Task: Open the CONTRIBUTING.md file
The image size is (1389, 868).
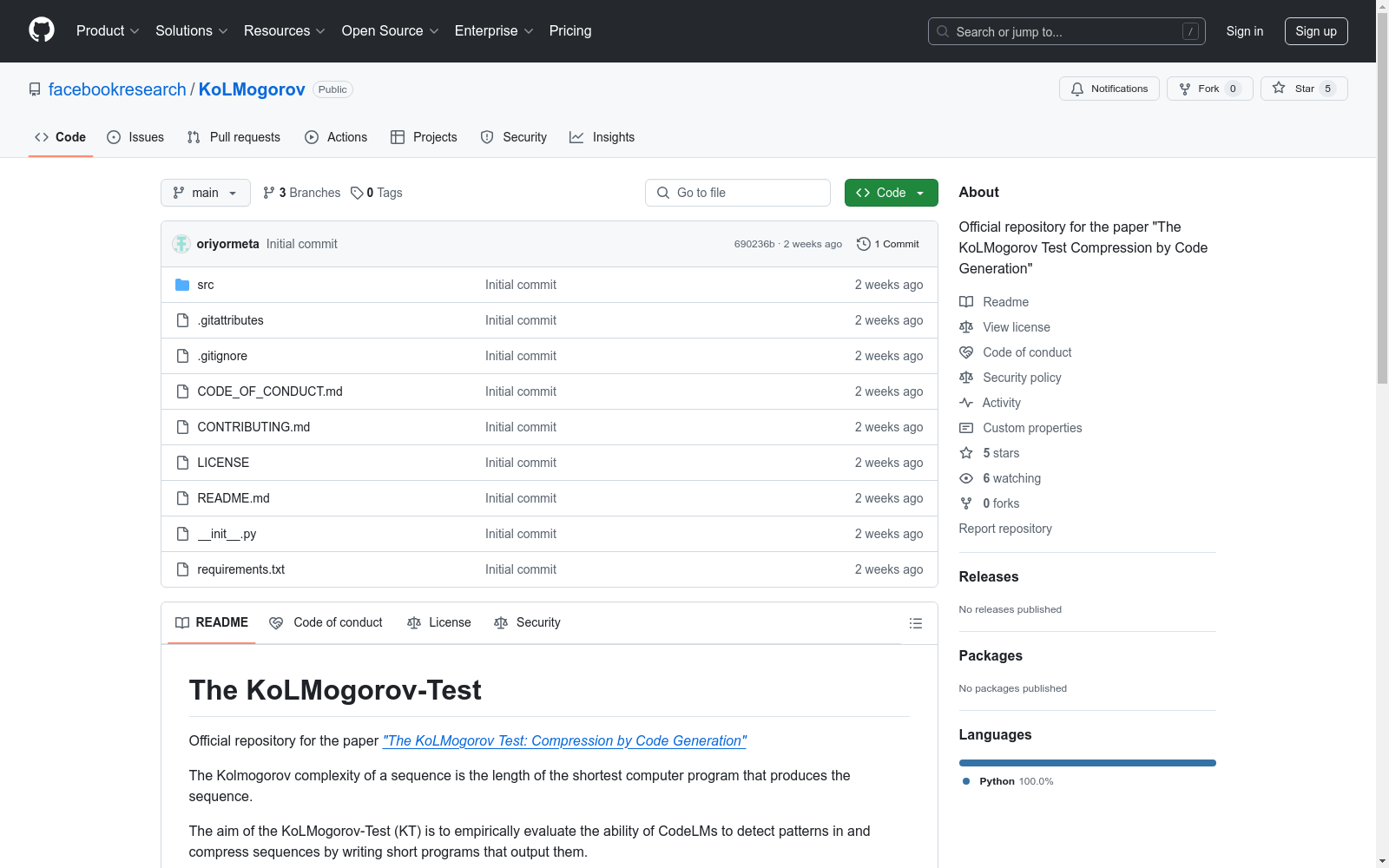Action: tap(253, 427)
